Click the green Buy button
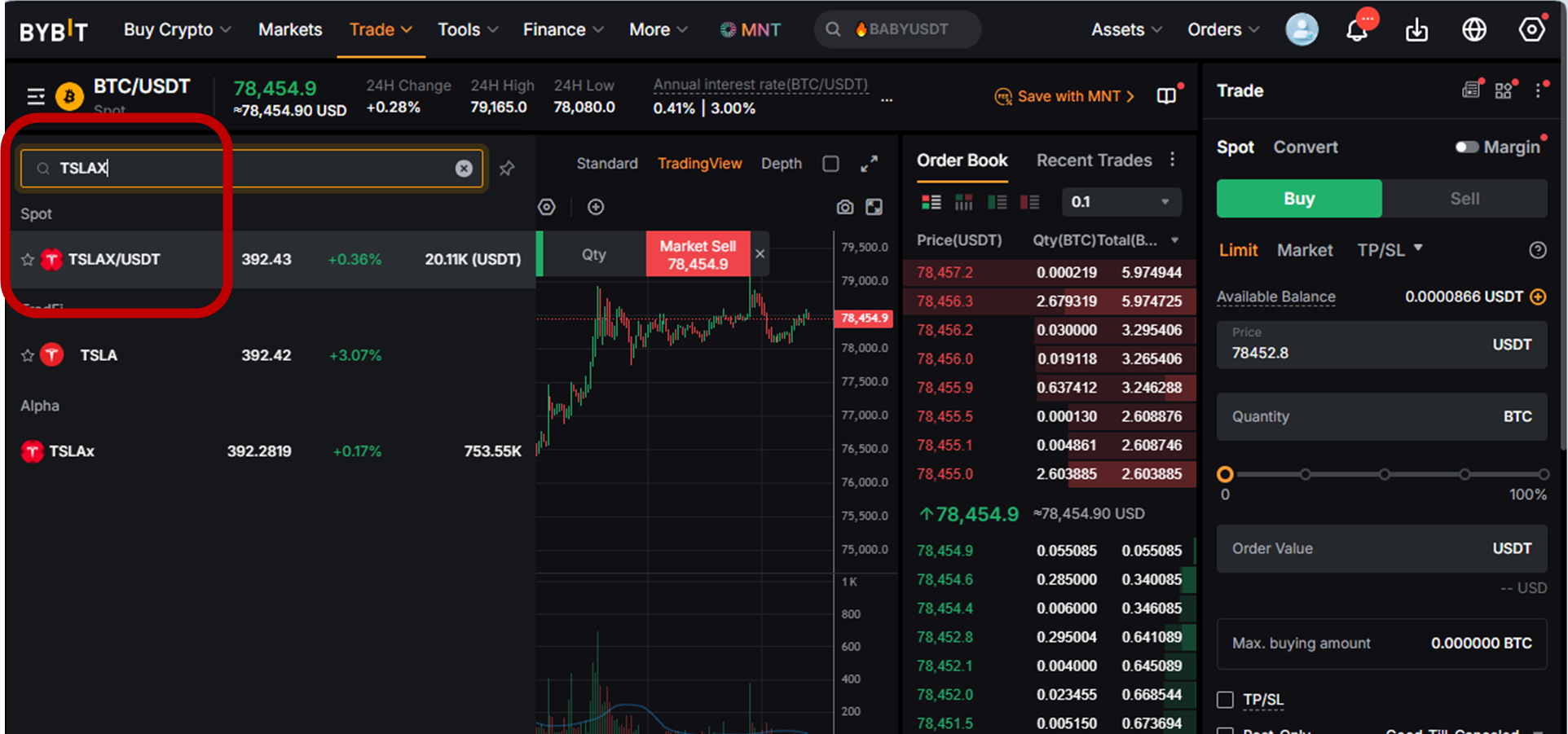The image size is (1568, 734). pos(1299,199)
